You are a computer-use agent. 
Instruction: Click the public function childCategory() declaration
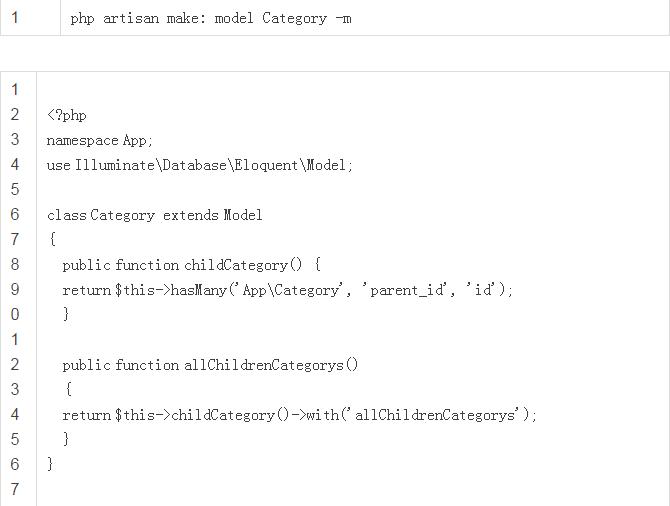[191, 265]
